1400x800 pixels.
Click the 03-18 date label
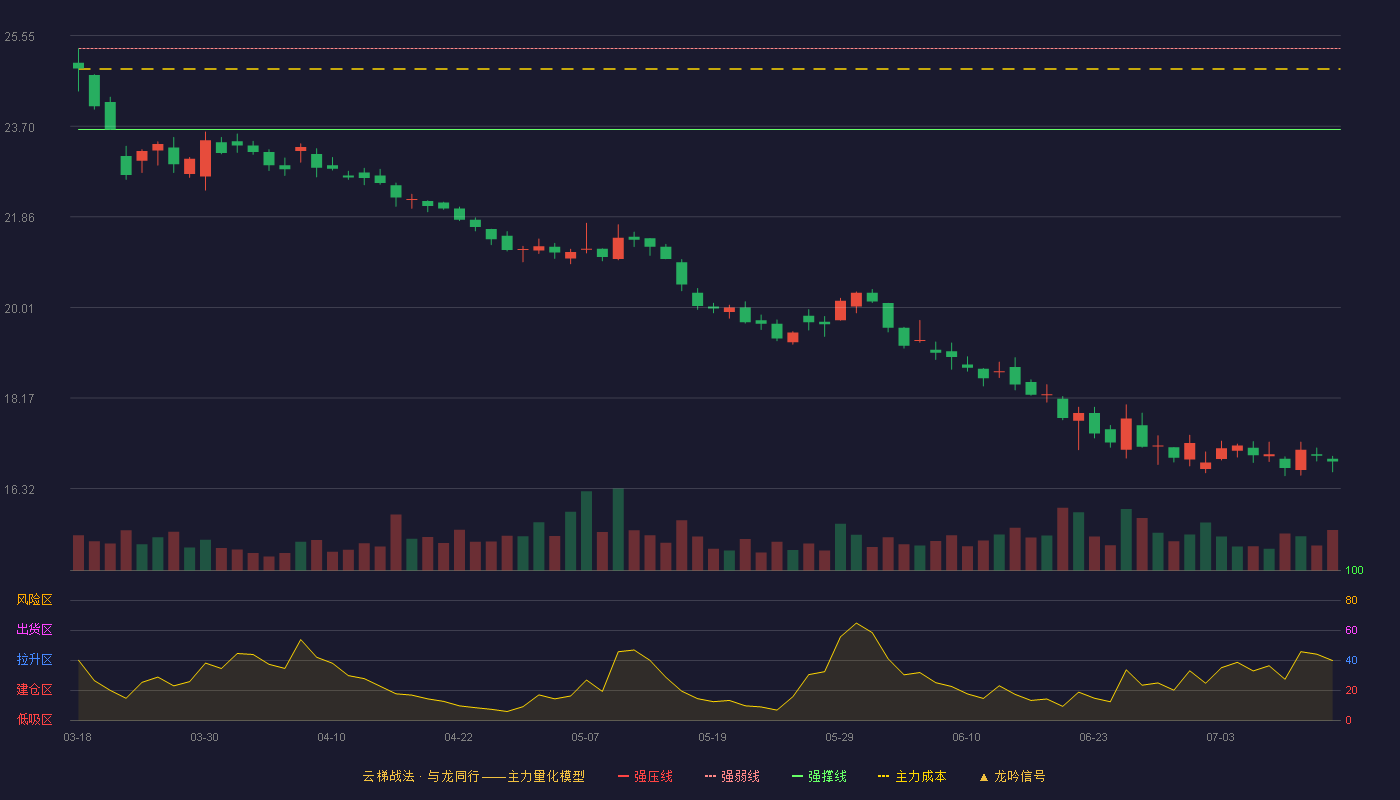[78, 737]
